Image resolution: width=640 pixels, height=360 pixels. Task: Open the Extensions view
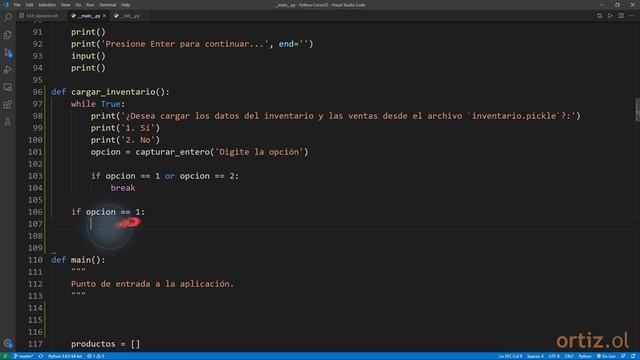click(8, 105)
